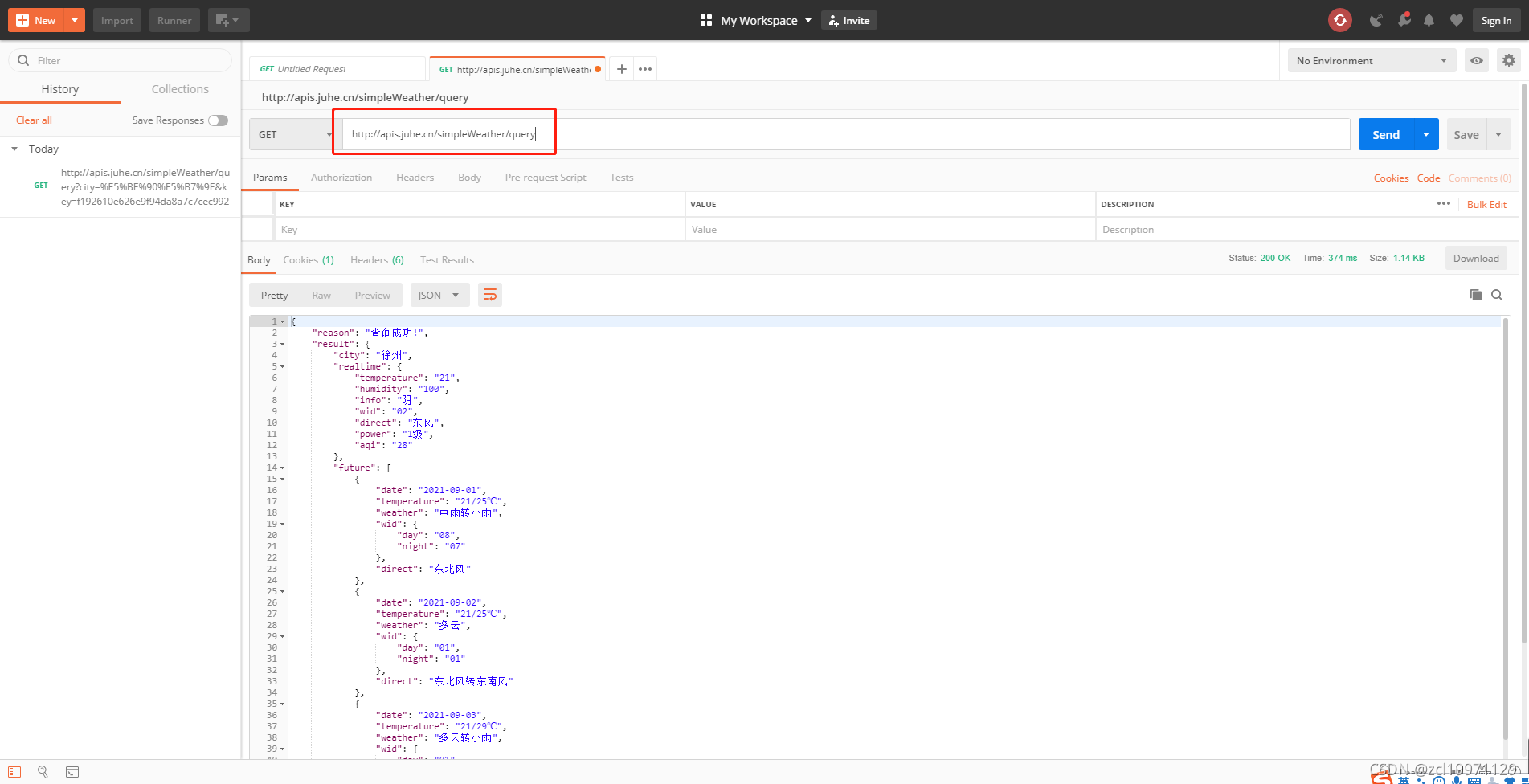Select Pretty response view
Screen dimensions: 1529x784
point(274,295)
